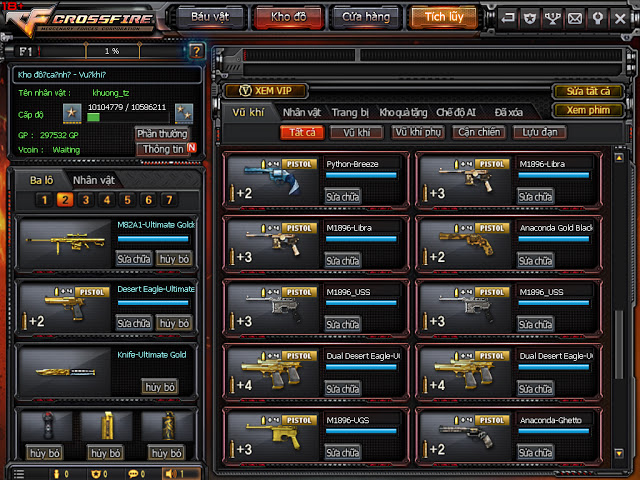Filter by Vũ khí main weapons
Viewport: 640px width, 480px height.
tap(356, 132)
